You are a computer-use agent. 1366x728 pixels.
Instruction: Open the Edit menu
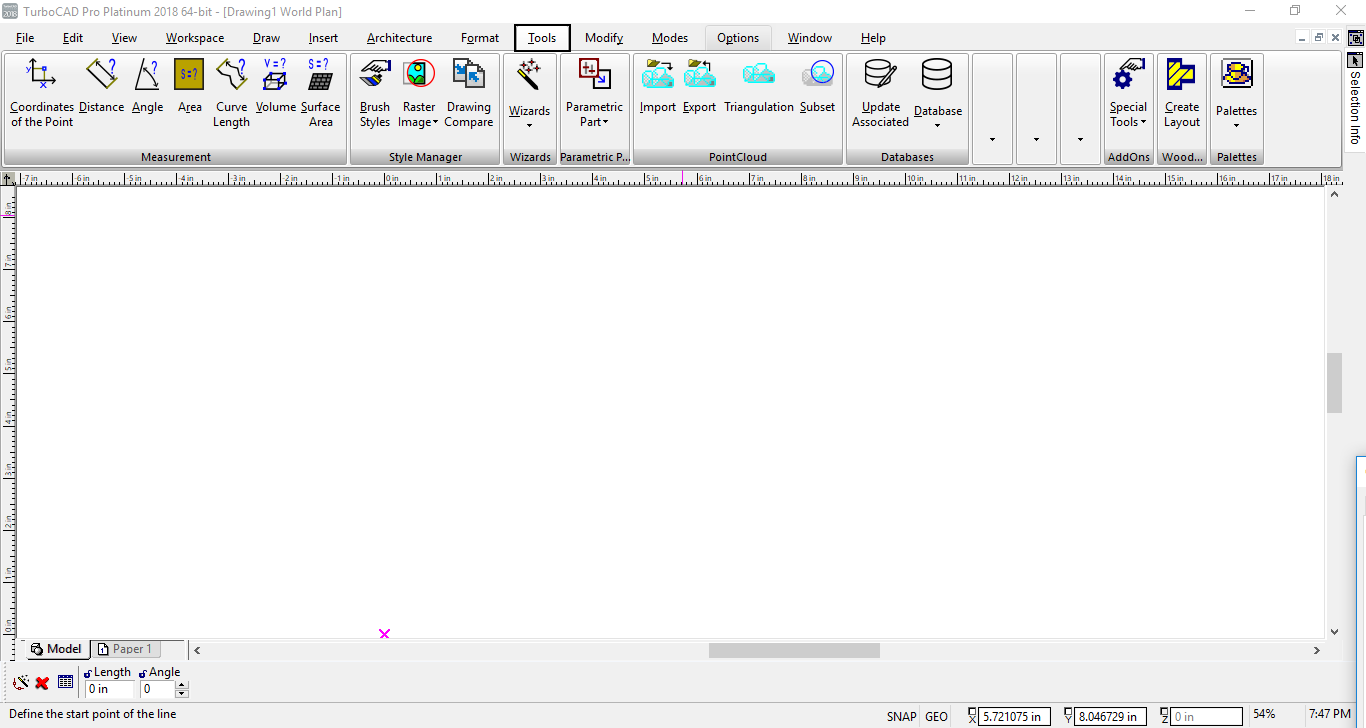[x=73, y=38]
